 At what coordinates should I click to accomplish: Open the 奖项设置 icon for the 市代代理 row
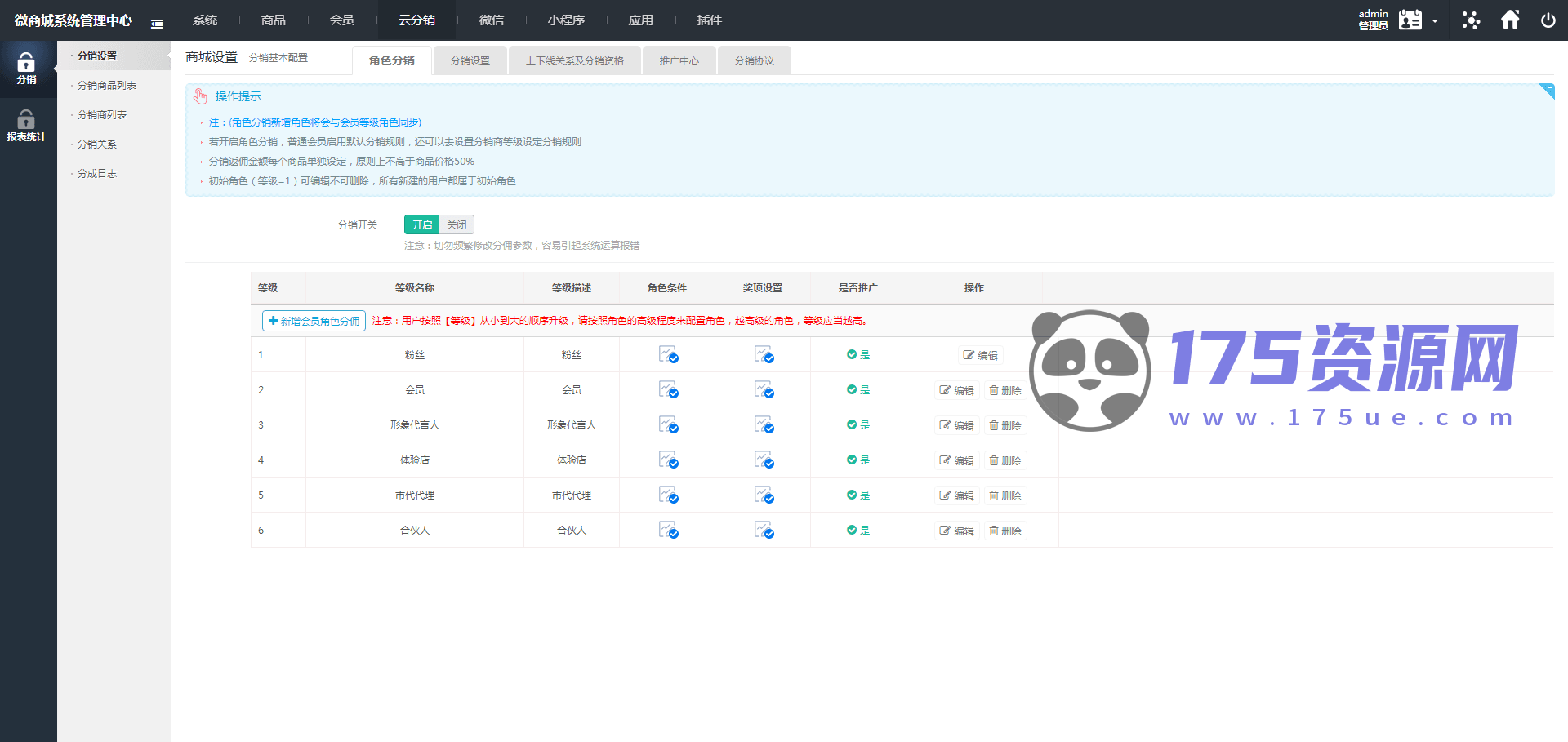pos(764,495)
